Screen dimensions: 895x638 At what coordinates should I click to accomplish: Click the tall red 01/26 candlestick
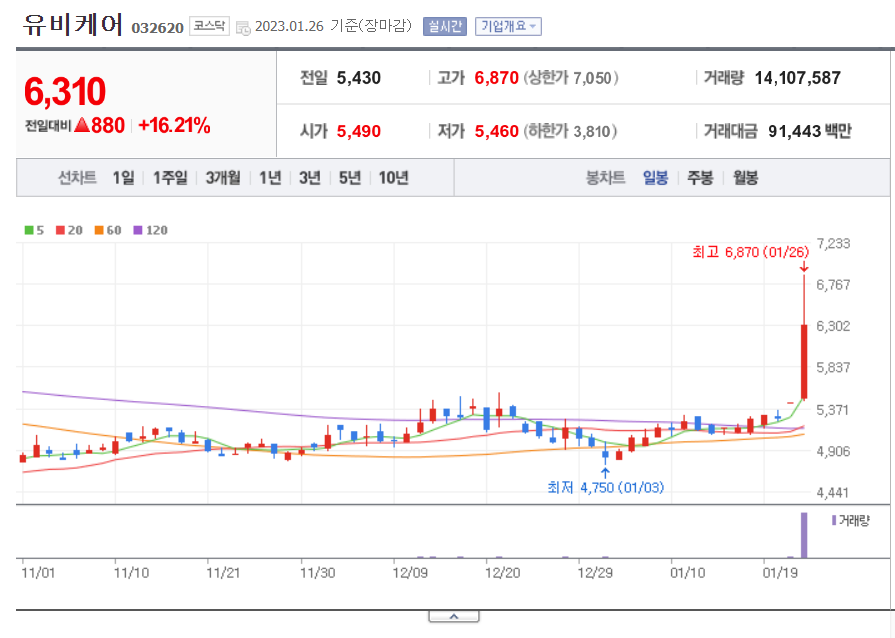click(x=804, y=361)
